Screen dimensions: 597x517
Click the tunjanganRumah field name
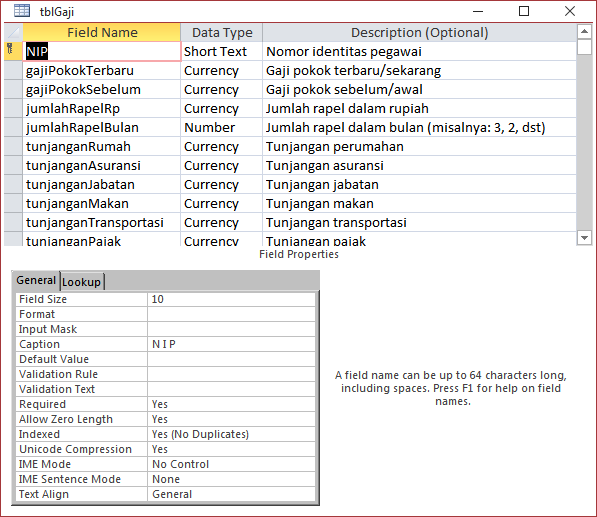click(102, 146)
